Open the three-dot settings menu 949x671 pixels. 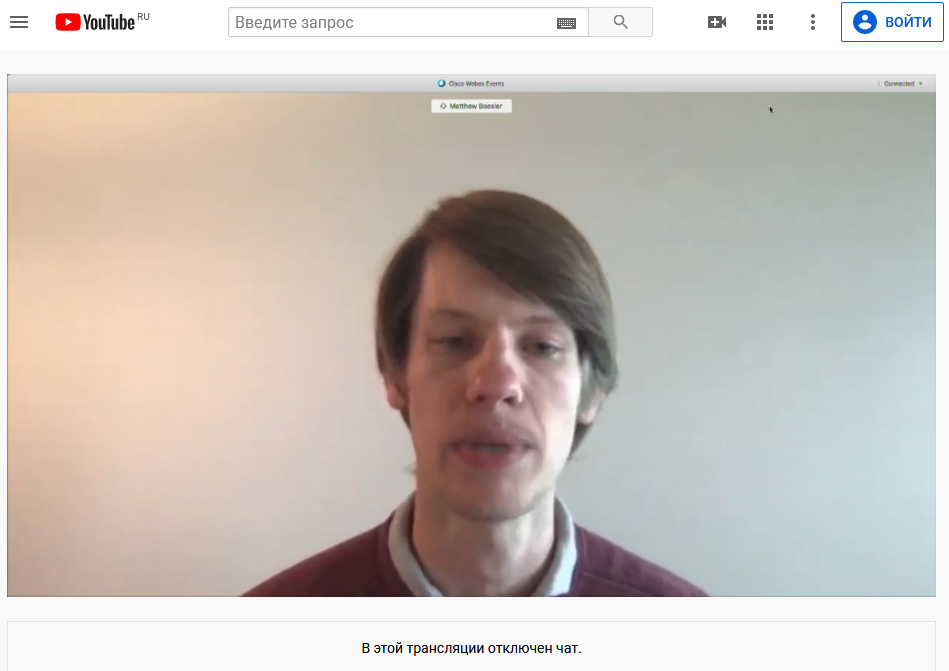tap(813, 22)
